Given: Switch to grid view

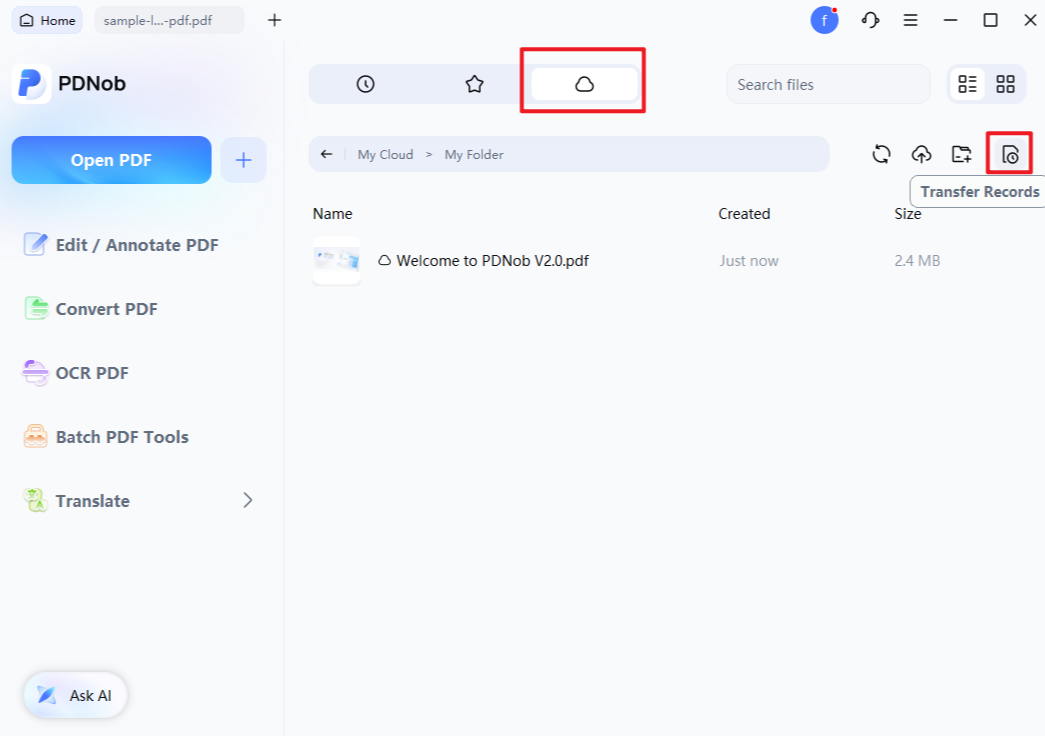Looking at the screenshot, I should coord(1005,84).
